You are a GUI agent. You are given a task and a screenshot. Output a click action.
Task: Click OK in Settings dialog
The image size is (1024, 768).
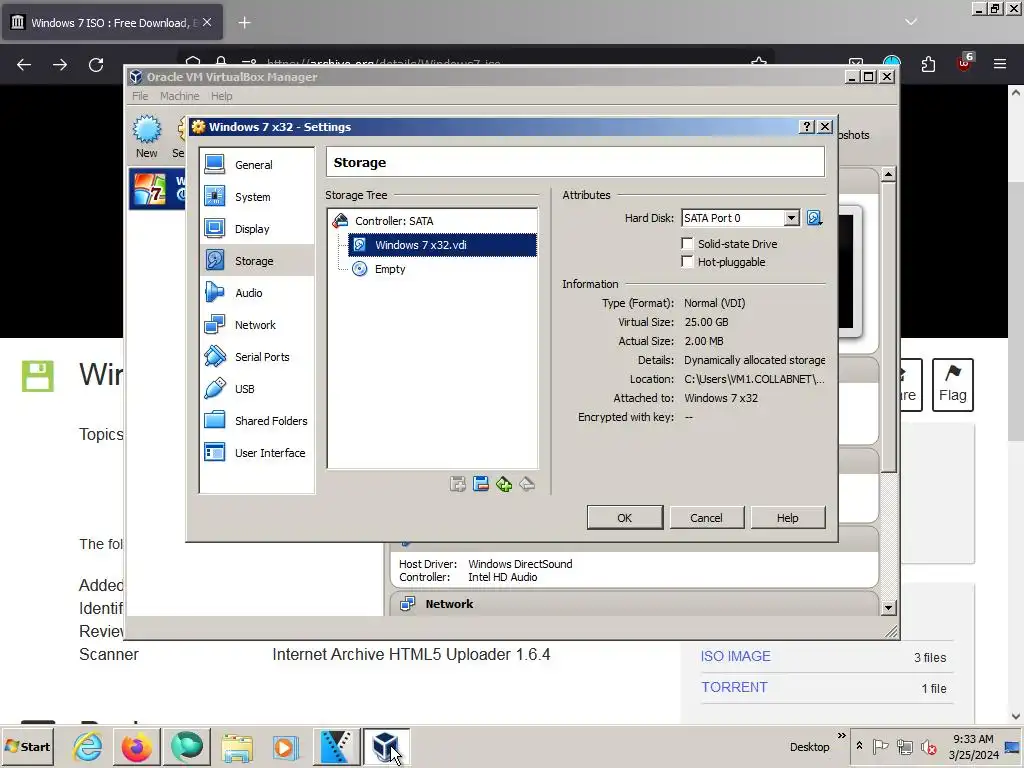pos(624,517)
